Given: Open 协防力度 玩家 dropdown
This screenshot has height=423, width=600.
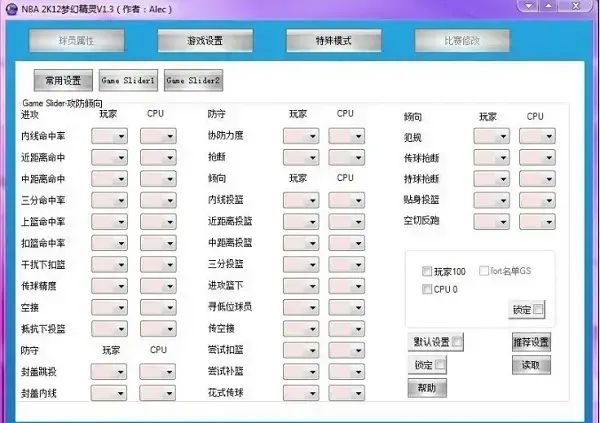Looking at the screenshot, I should (301, 136).
